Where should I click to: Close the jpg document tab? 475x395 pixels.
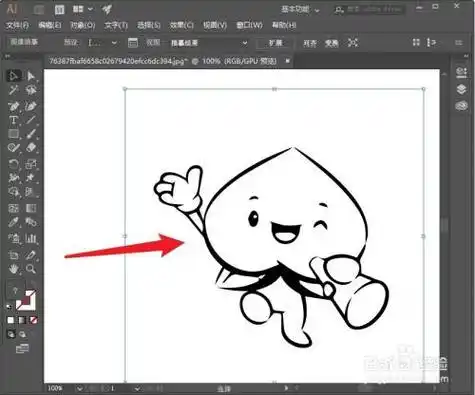coord(287,61)
